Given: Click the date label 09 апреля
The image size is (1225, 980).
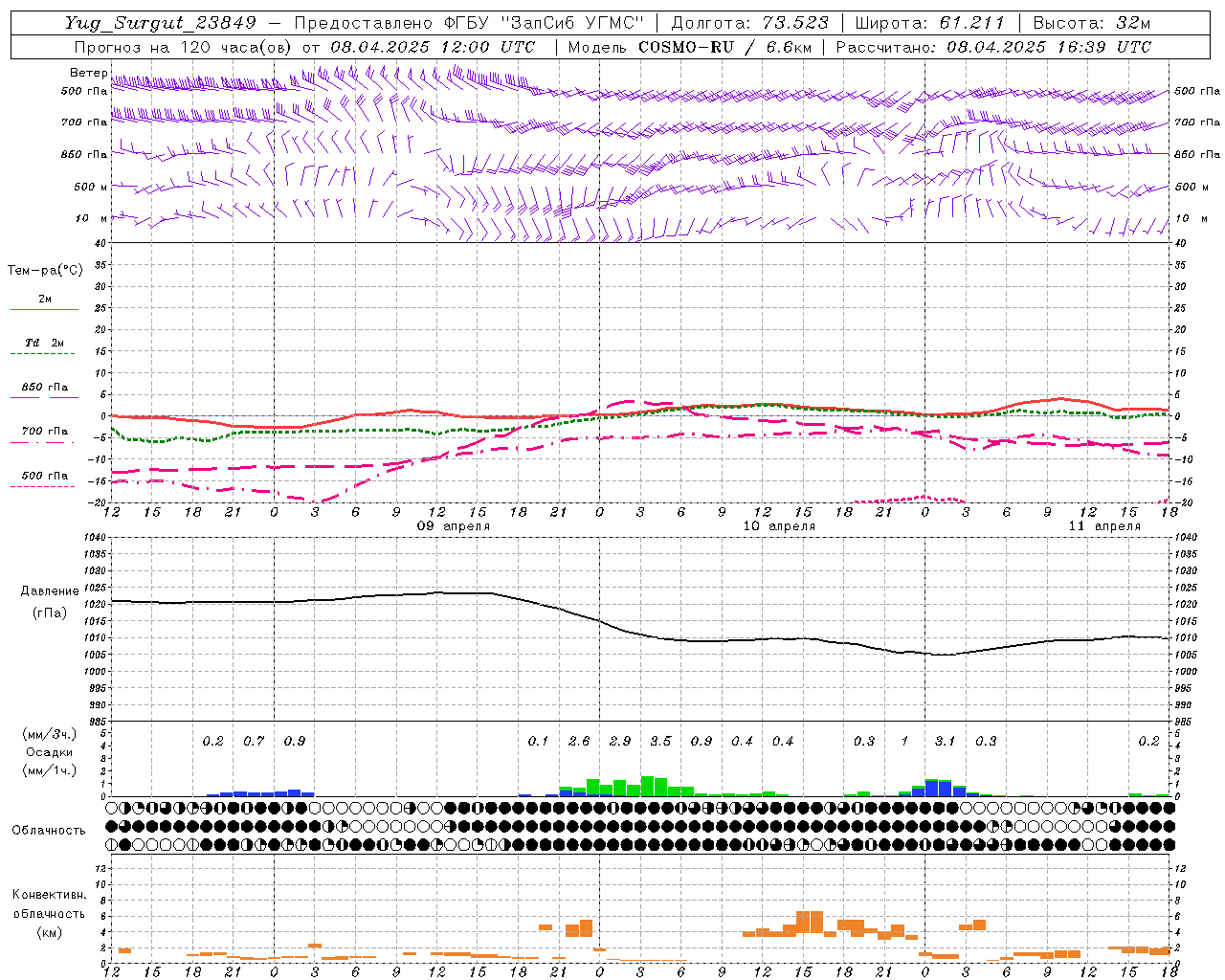Looking at the screenshot, I should [x=454, y=526].
